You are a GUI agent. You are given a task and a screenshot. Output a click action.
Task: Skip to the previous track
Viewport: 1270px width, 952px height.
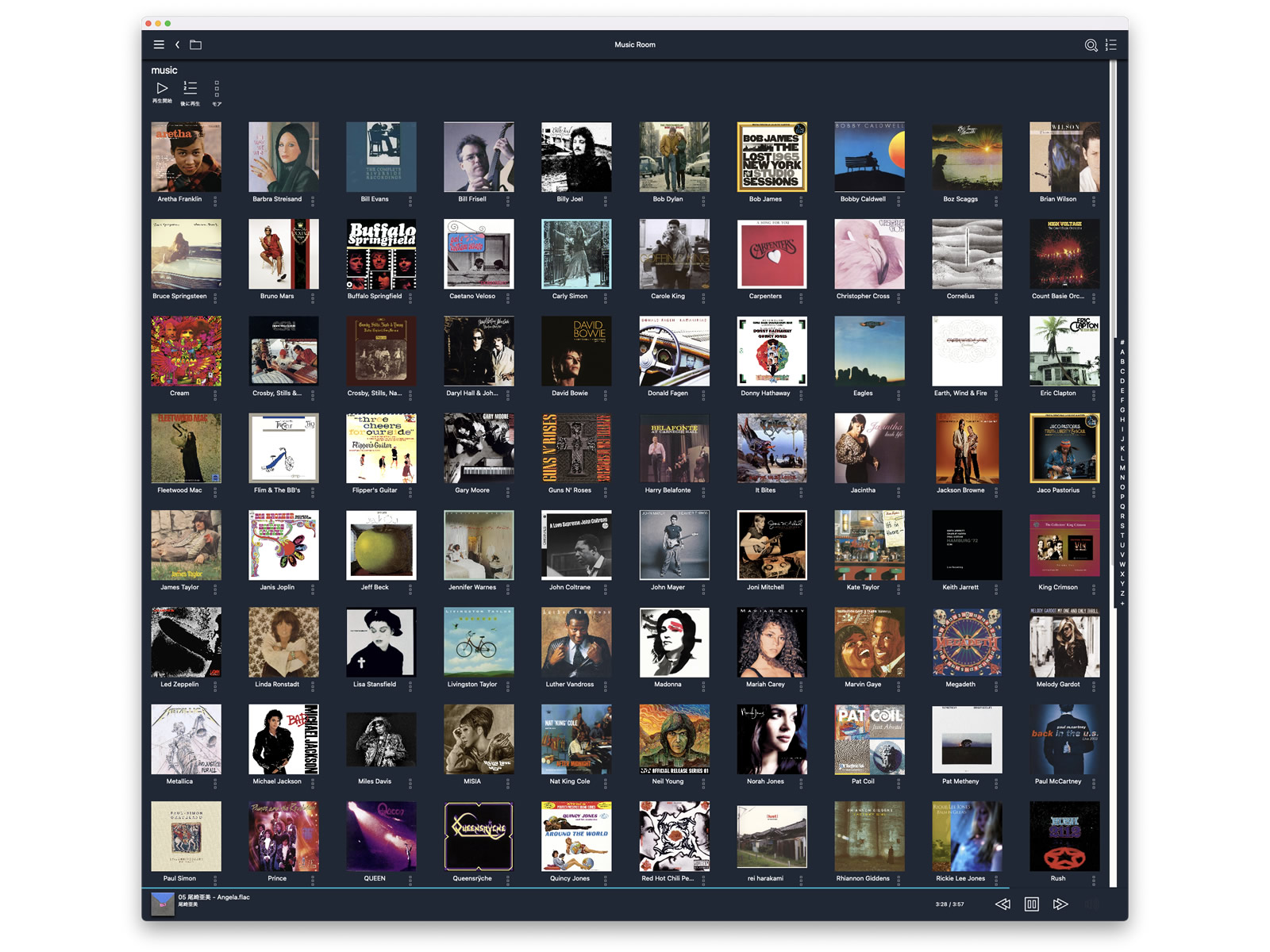point(1003,904)
